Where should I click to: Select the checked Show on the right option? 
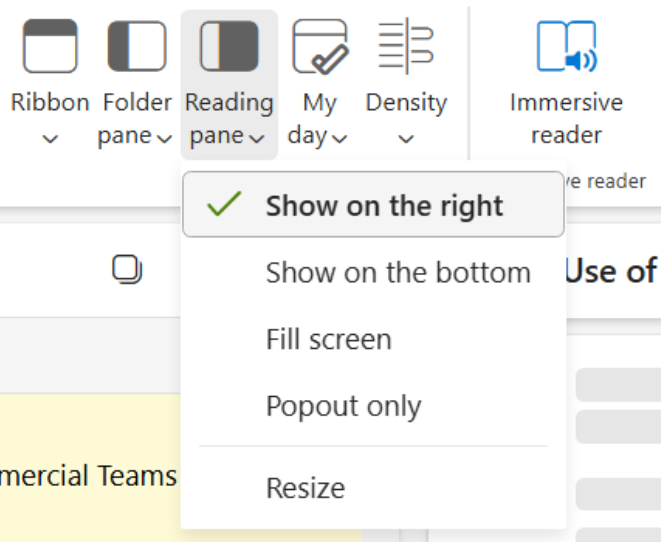(373, 204)
